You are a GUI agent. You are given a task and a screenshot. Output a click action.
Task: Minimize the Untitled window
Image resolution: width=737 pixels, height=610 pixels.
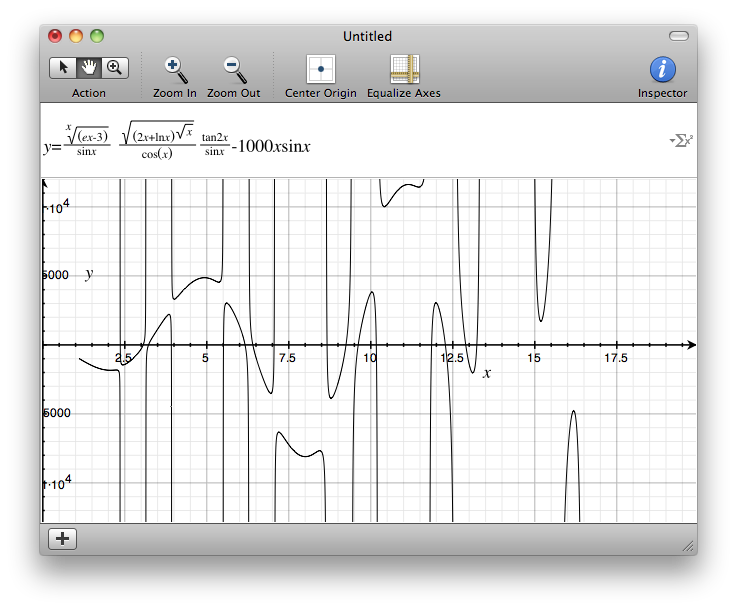click(x=76, y=36)
